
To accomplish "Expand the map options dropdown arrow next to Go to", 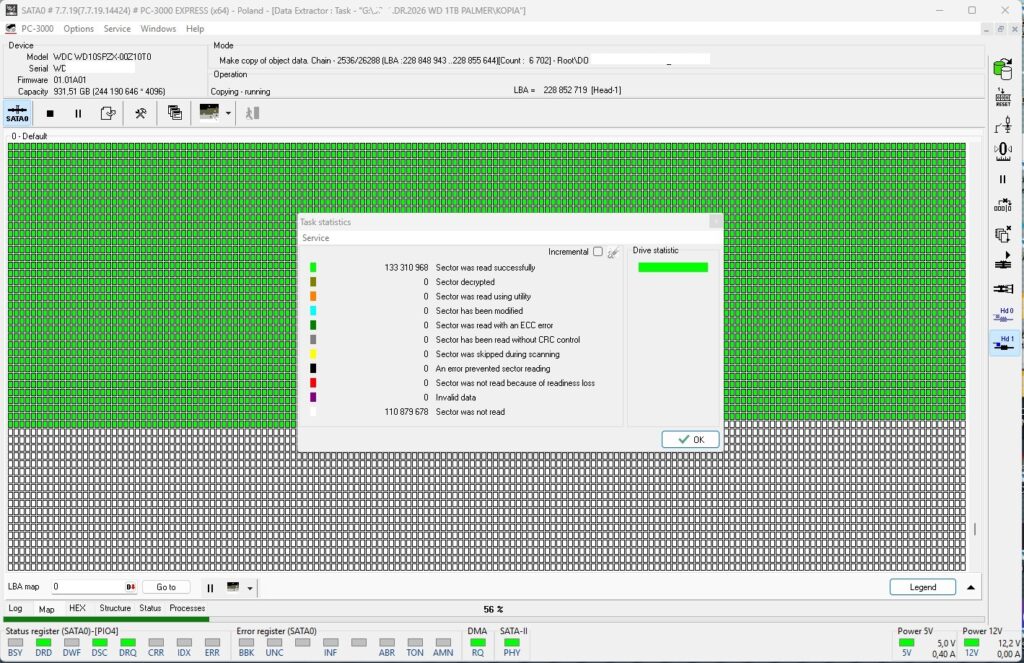I will pyautogui.click(x=249, y=588).
